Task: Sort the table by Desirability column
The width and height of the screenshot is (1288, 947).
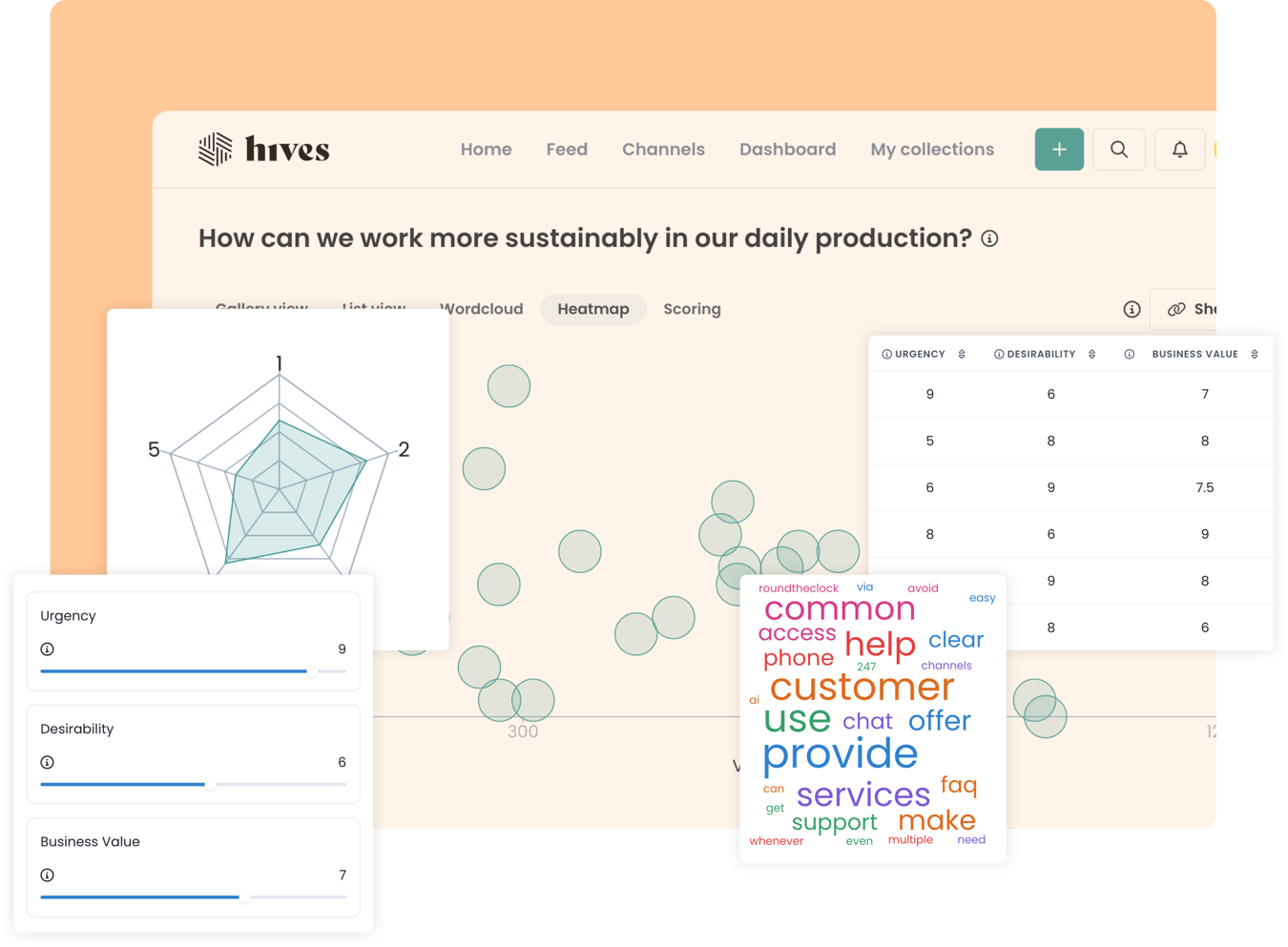Action: coord(1091,354)
